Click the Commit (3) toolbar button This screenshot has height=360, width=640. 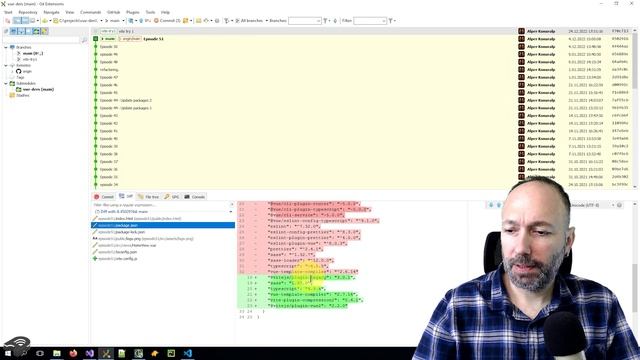(x=167, y=20)
